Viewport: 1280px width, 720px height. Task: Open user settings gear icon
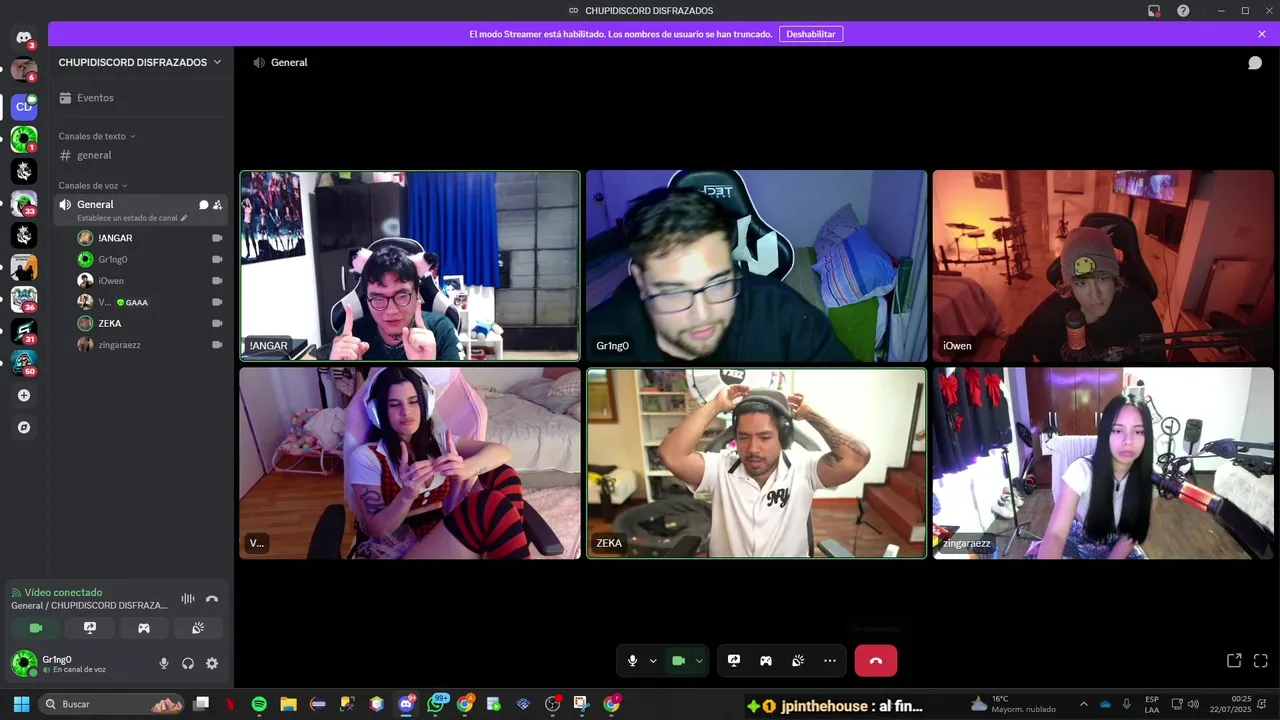point(212,663)
